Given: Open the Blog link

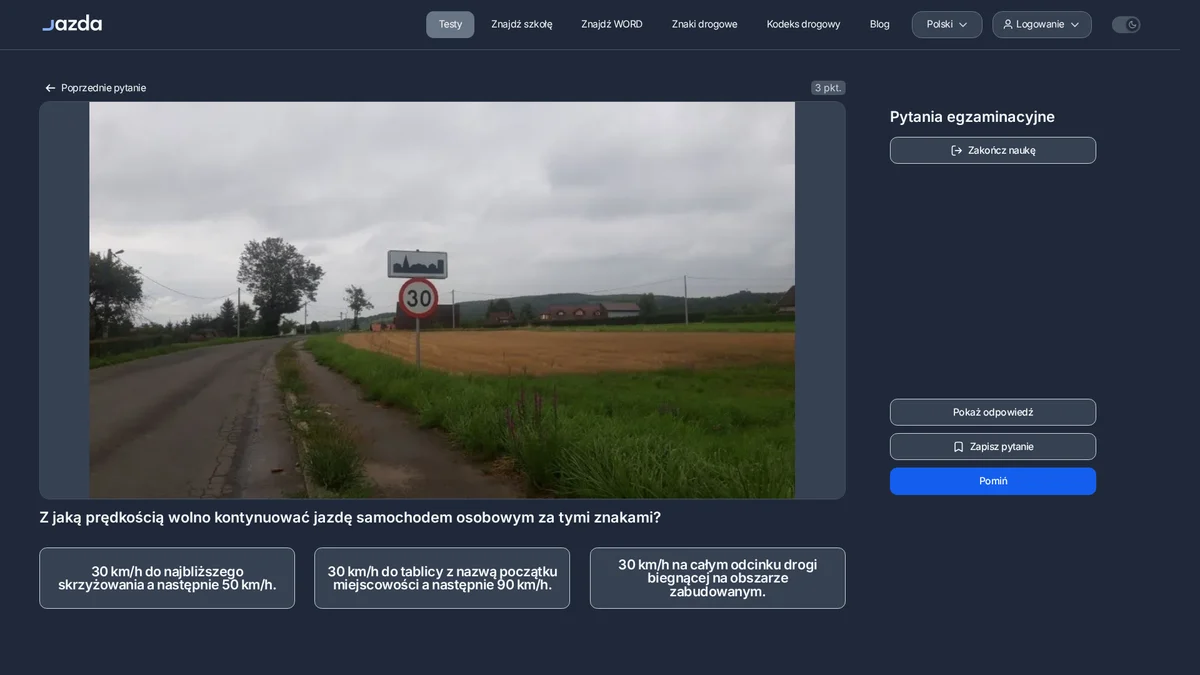Looking at the screenshot, I should 880,24.
